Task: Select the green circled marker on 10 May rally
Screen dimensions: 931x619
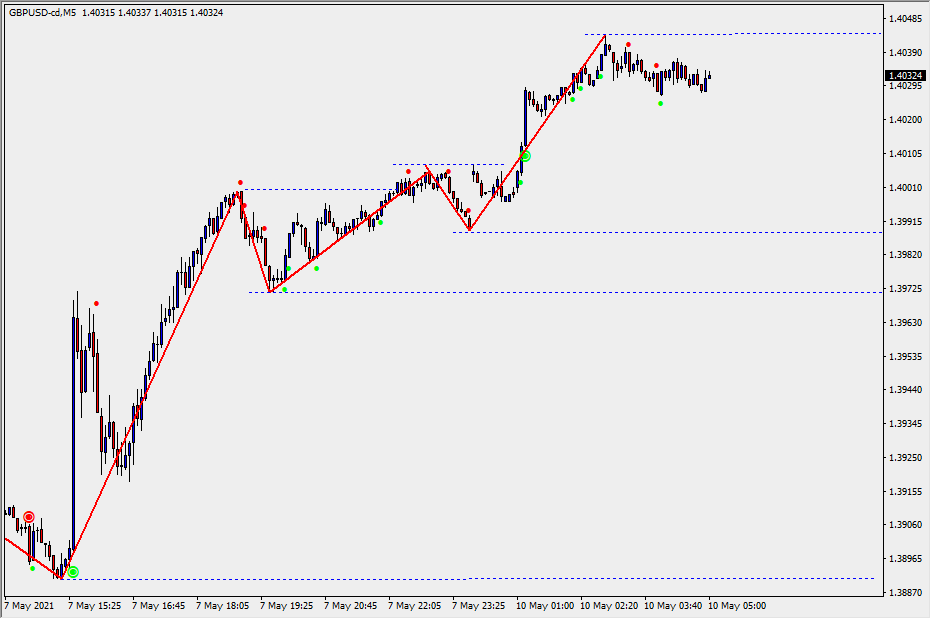Action: click(525, 156)
